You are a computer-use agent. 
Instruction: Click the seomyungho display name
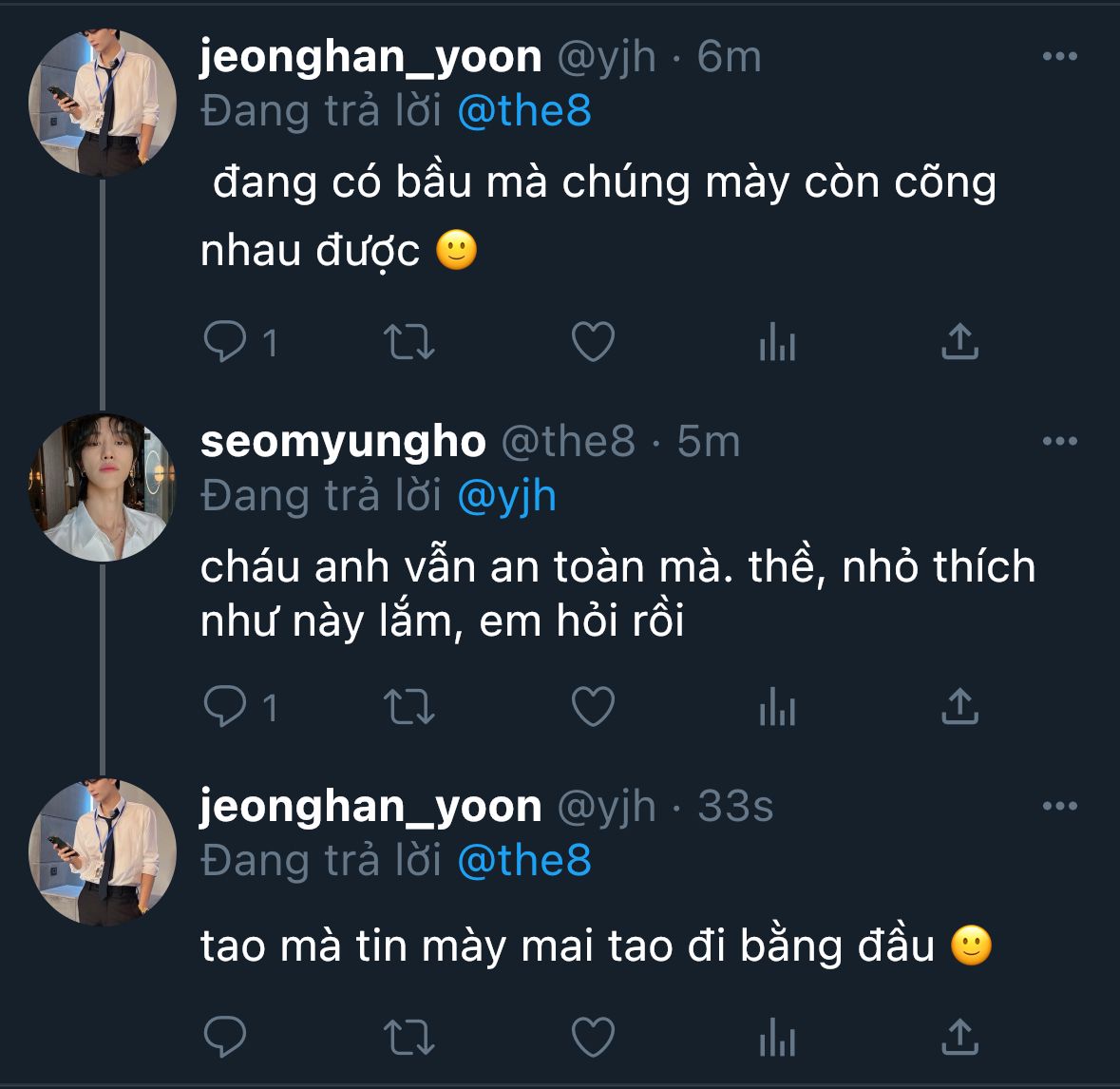click(x=343, y=442)
